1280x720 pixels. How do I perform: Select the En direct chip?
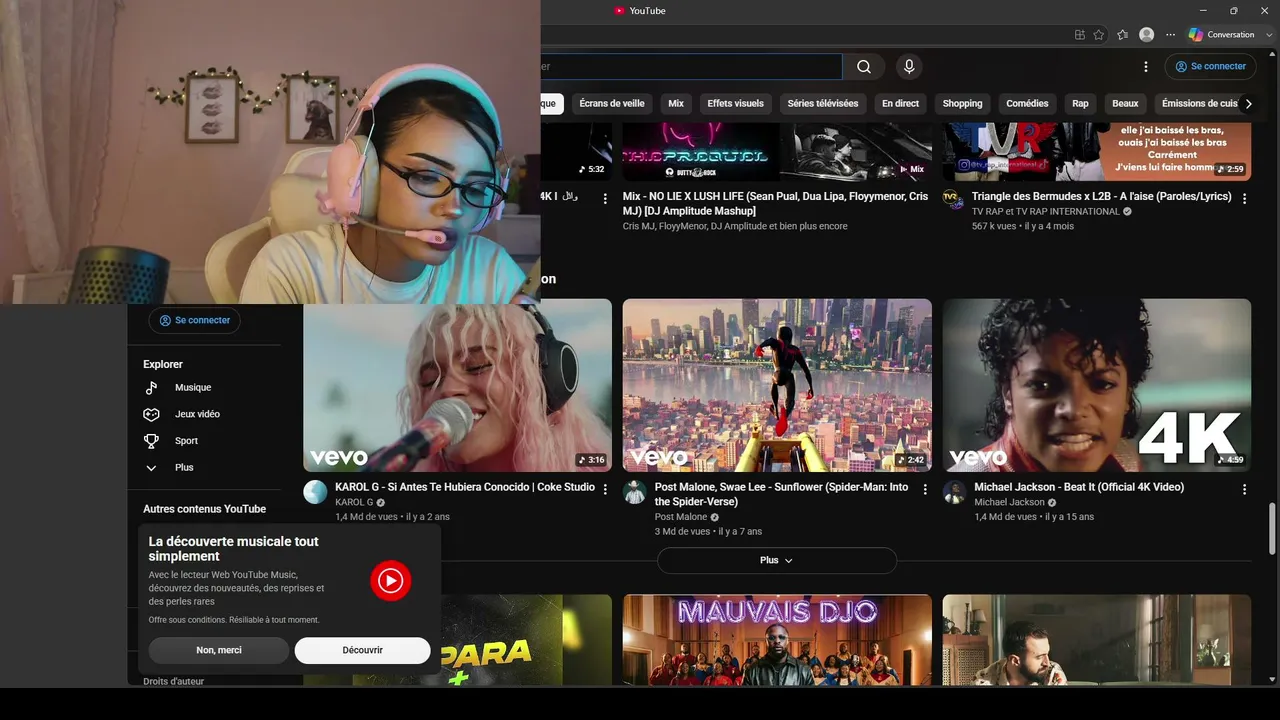pyautogui.click(x=900, y=104)
